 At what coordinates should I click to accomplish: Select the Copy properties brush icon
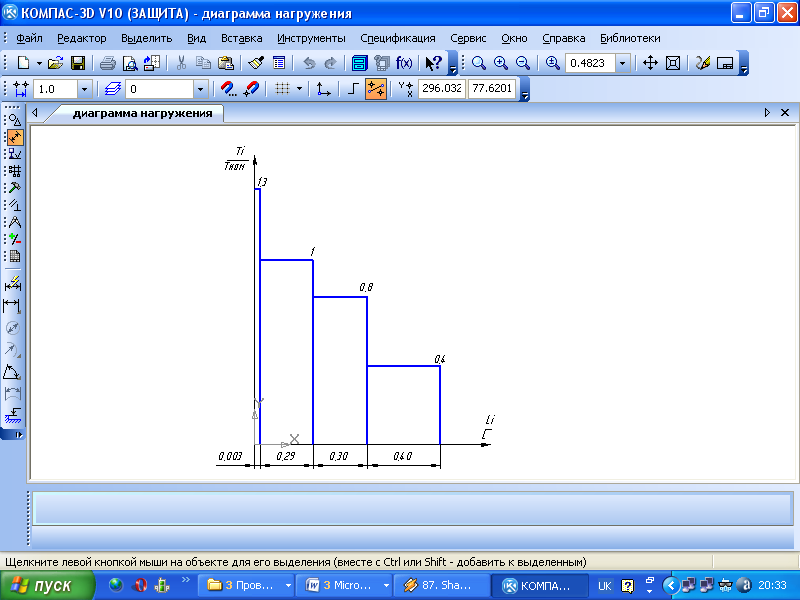(x=256, y=63)
